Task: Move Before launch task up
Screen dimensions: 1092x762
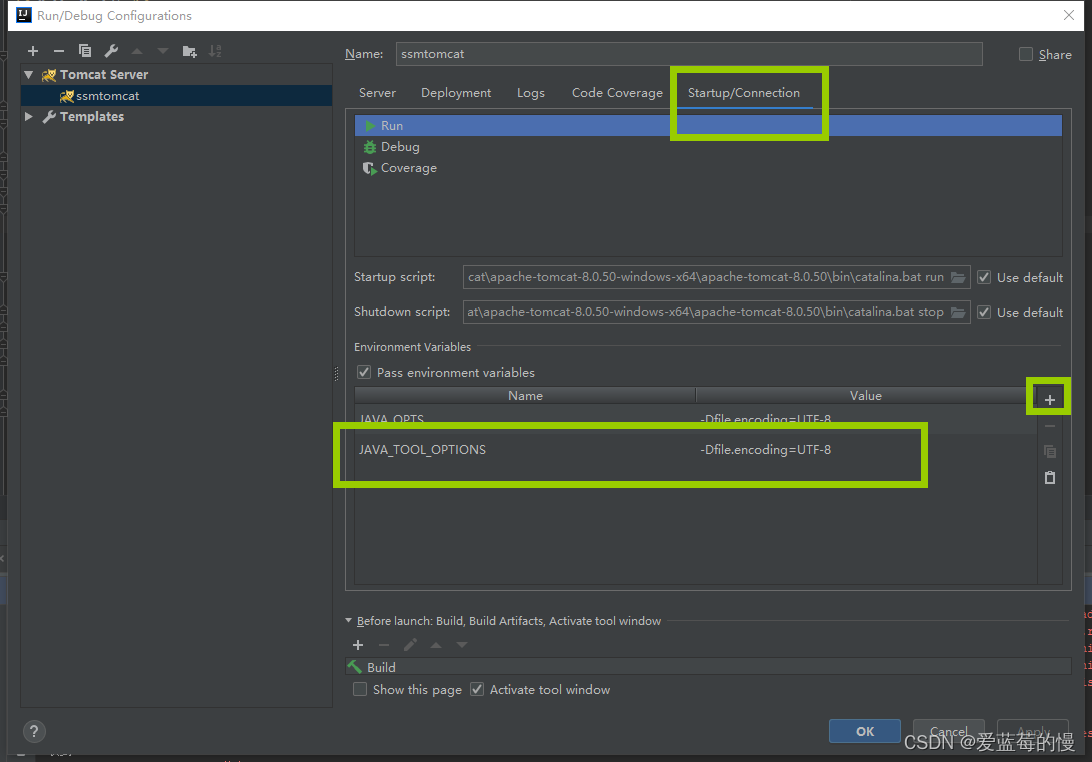Action: [x=436, y=645]
